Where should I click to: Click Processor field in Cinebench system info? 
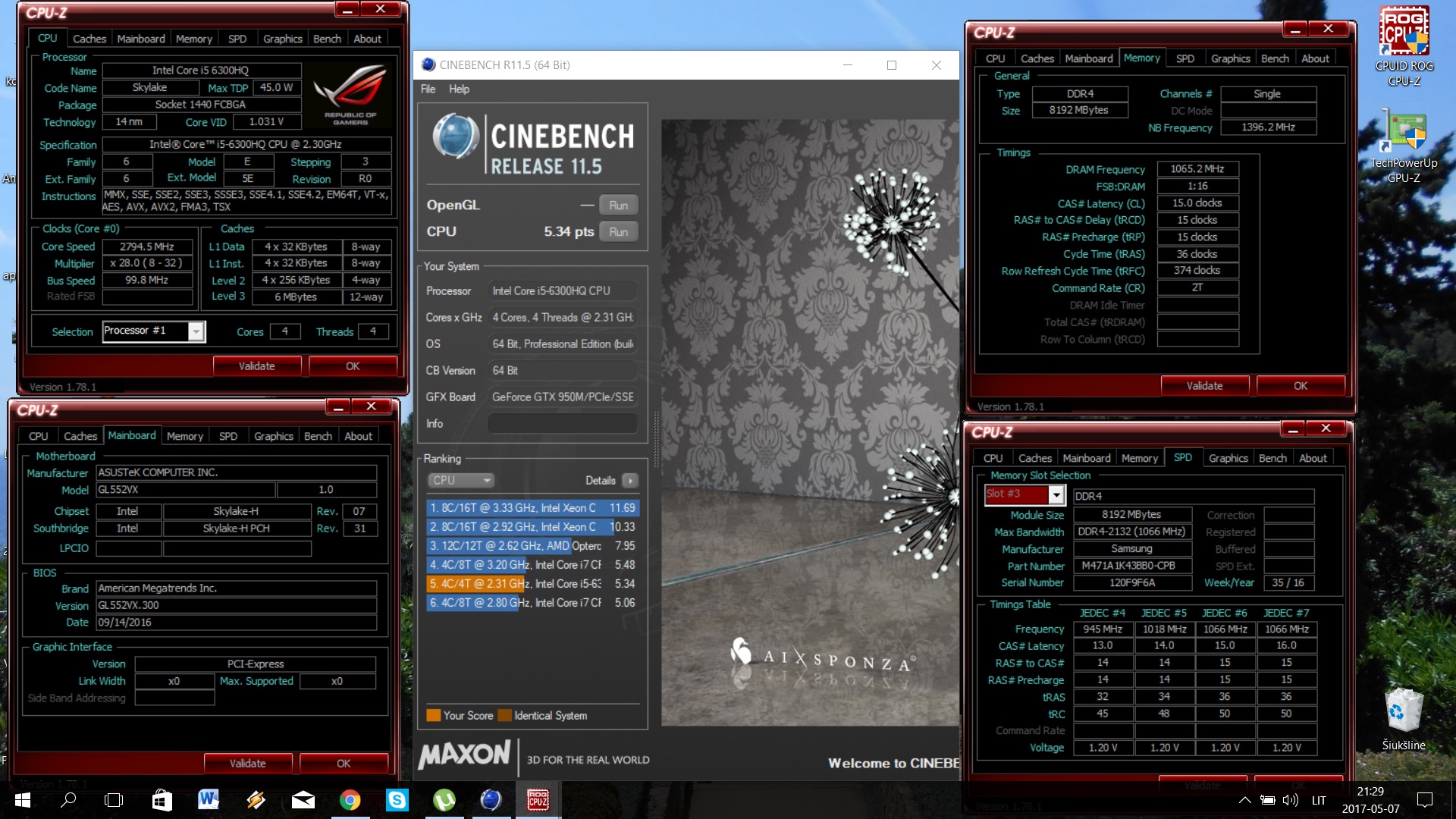[x=562, y=291]
